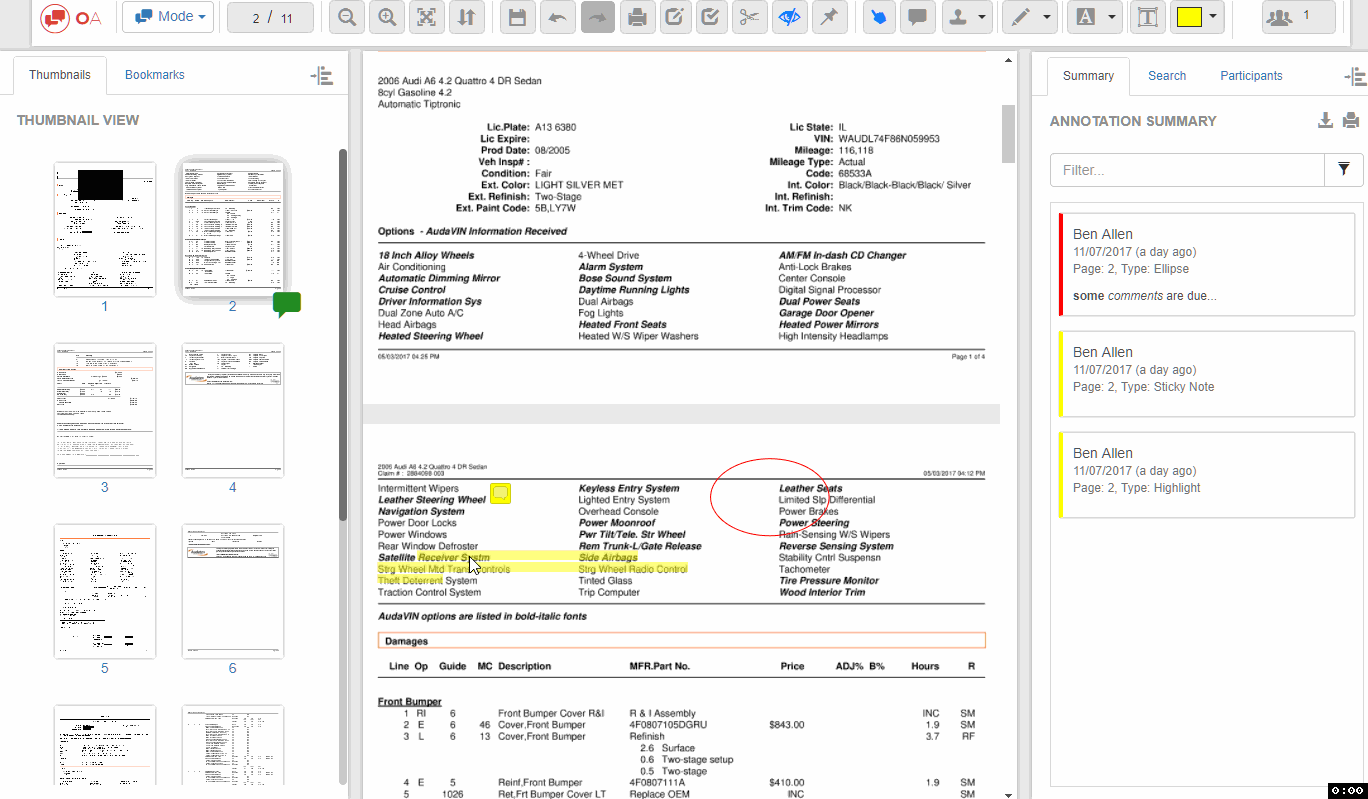This screenshot has width=1368, height=799.
Task: Select the comment speech bubble tool
Action: [918, 17]
